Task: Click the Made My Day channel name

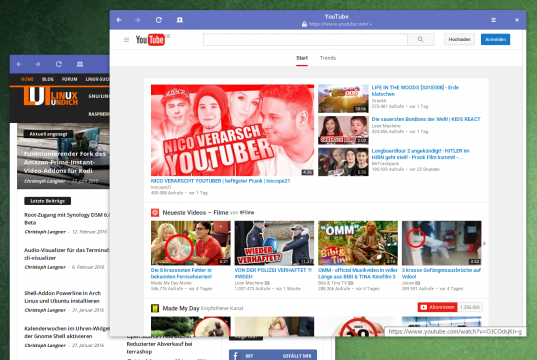Action: (x=181, y=308)
